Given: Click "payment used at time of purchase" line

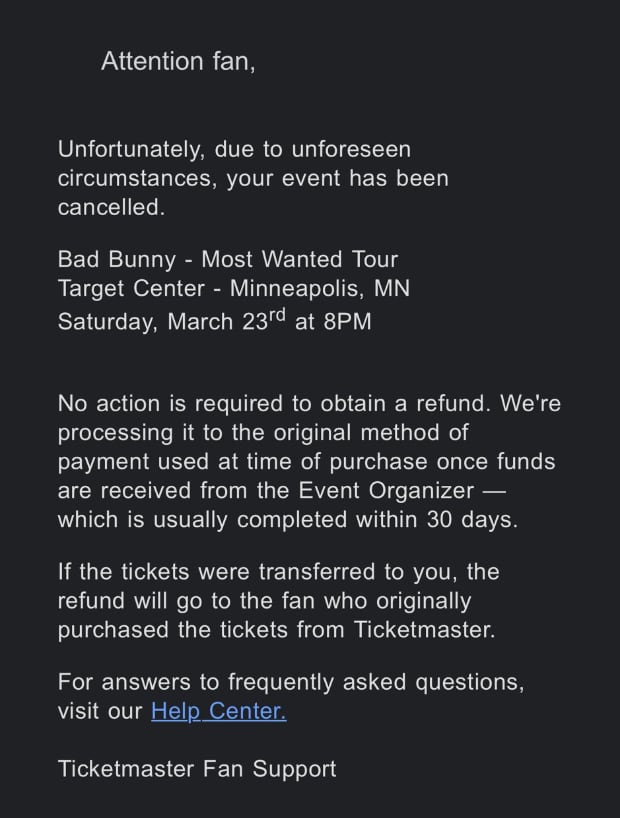Looking at the screenshot, I should click(x=306, y=462).
